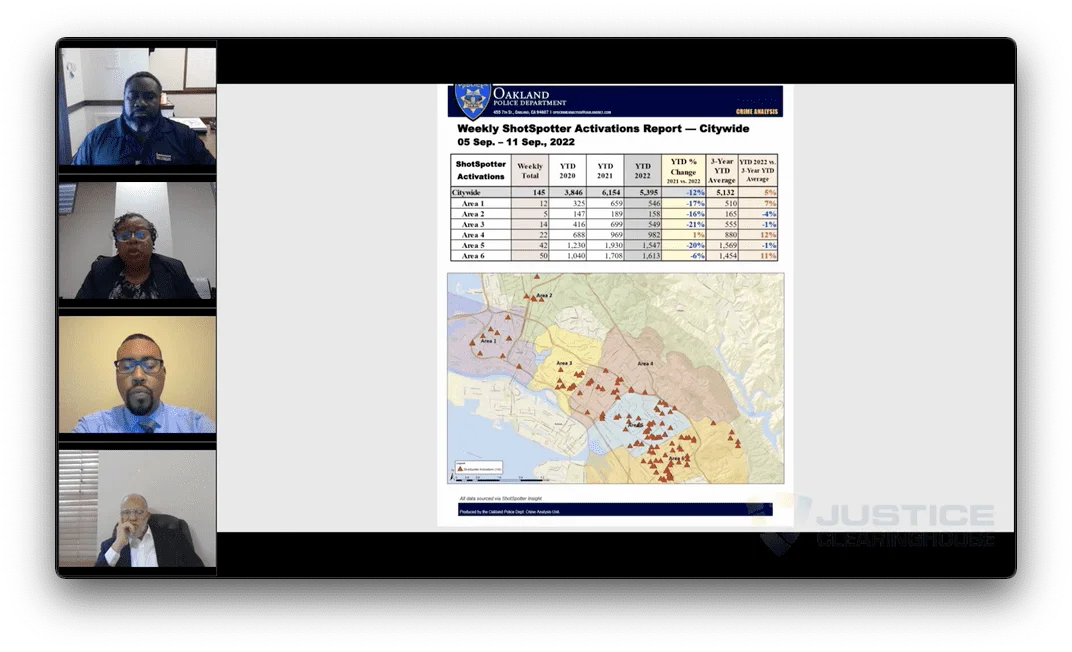
Task: Click the 'Citywide' row label in the table
Action: pos(466,193)
